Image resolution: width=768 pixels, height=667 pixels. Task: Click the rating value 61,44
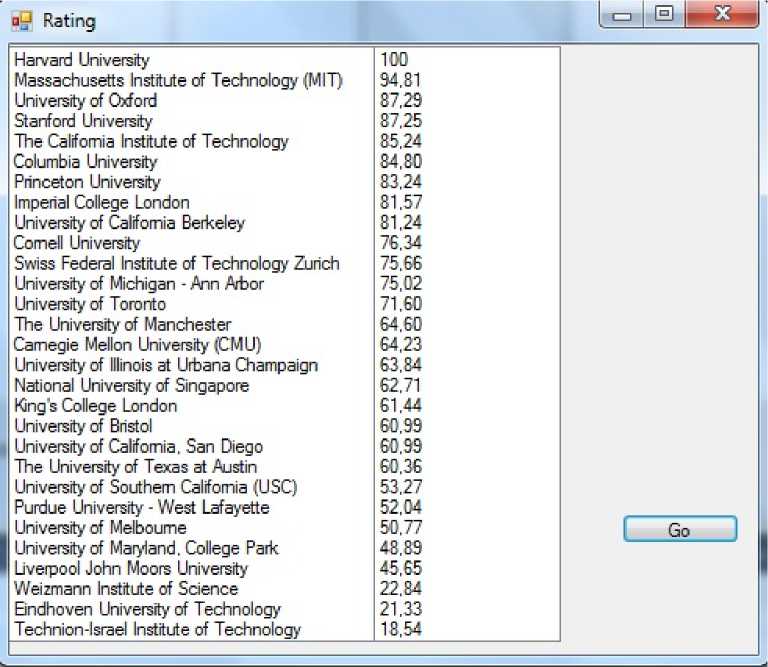pyautogui.click(x=401, y=405)
